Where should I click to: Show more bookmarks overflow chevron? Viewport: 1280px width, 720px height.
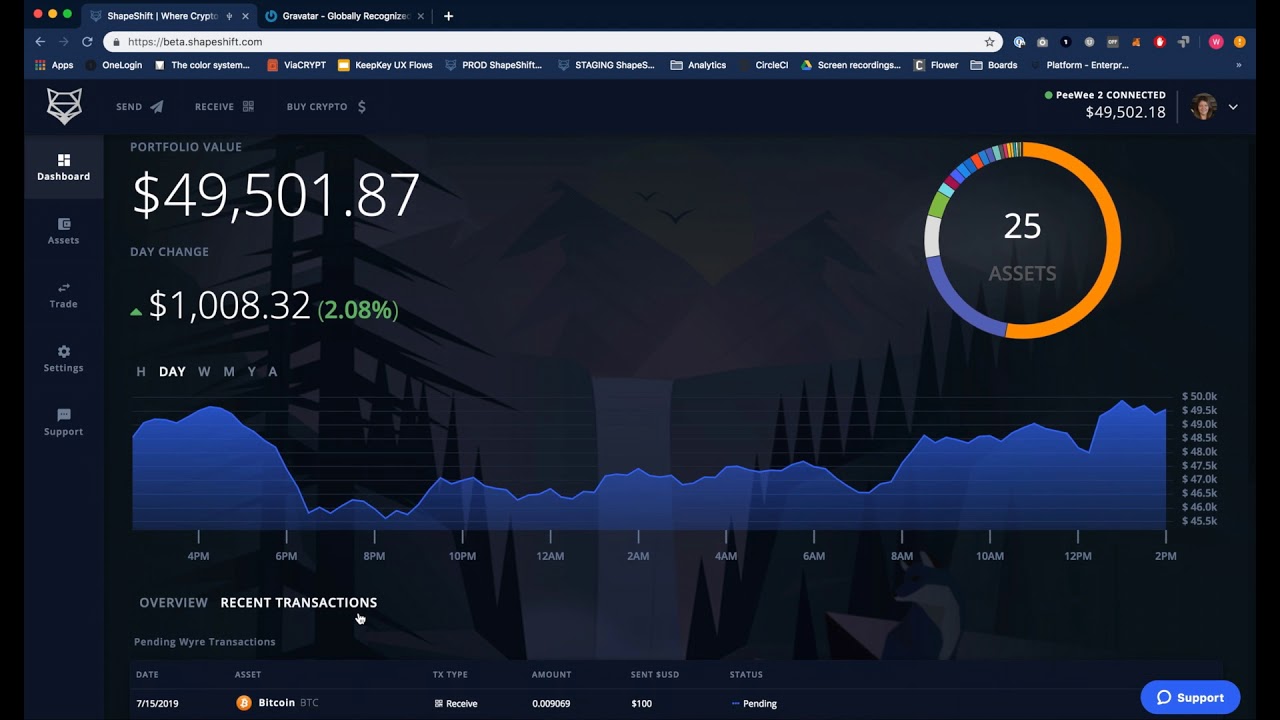click(x=1239, y=65)
